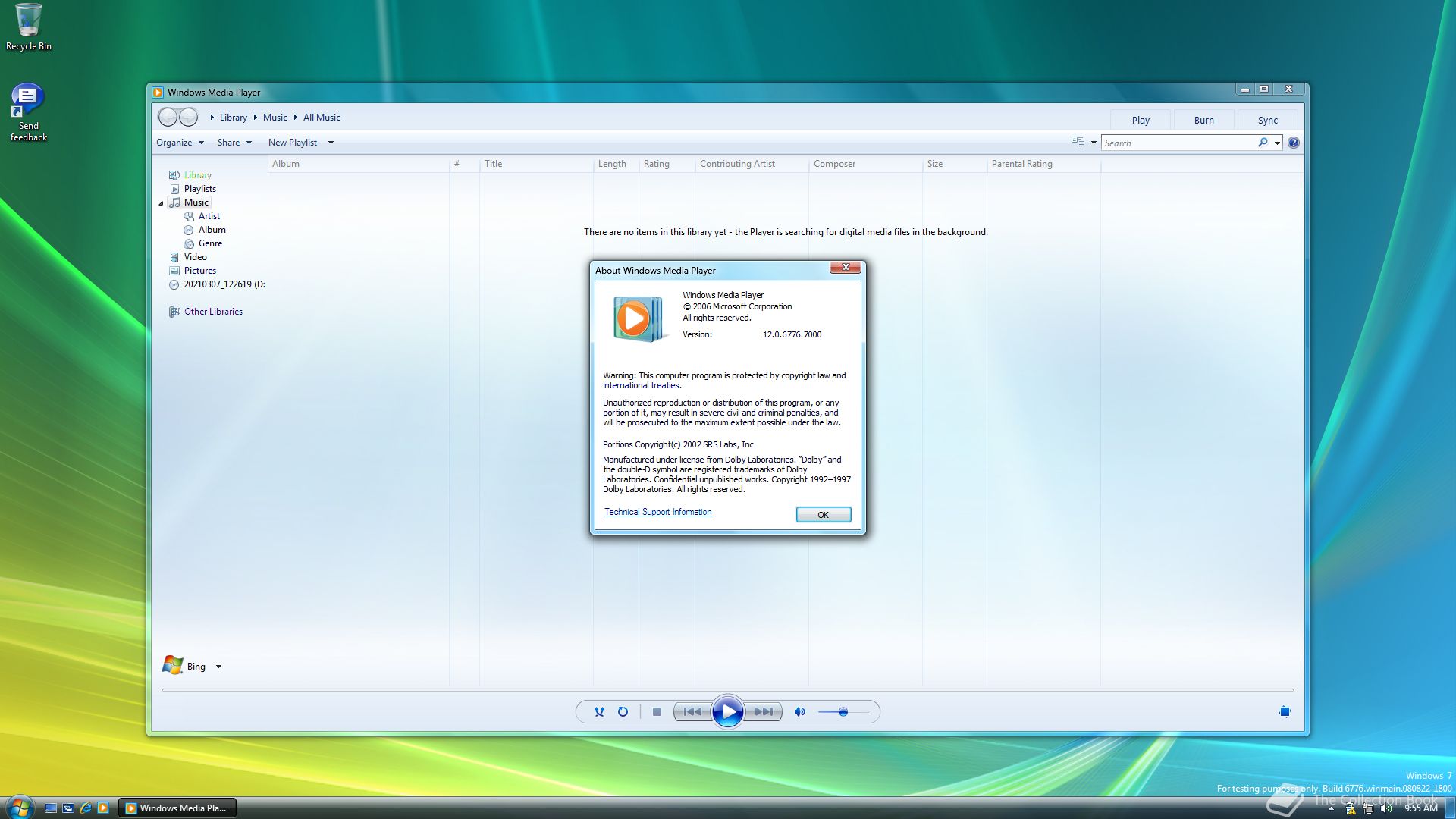Image resolution: width=1456 pixels, height=819 pixels.
Task: Sort by the Length column header
Action: coord(616,164)
